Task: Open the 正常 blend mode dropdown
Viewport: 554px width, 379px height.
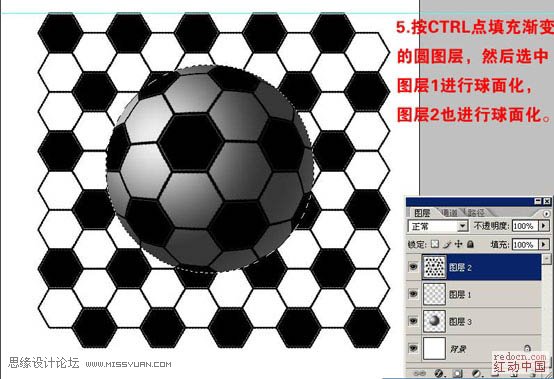Action: coord(462,226)
